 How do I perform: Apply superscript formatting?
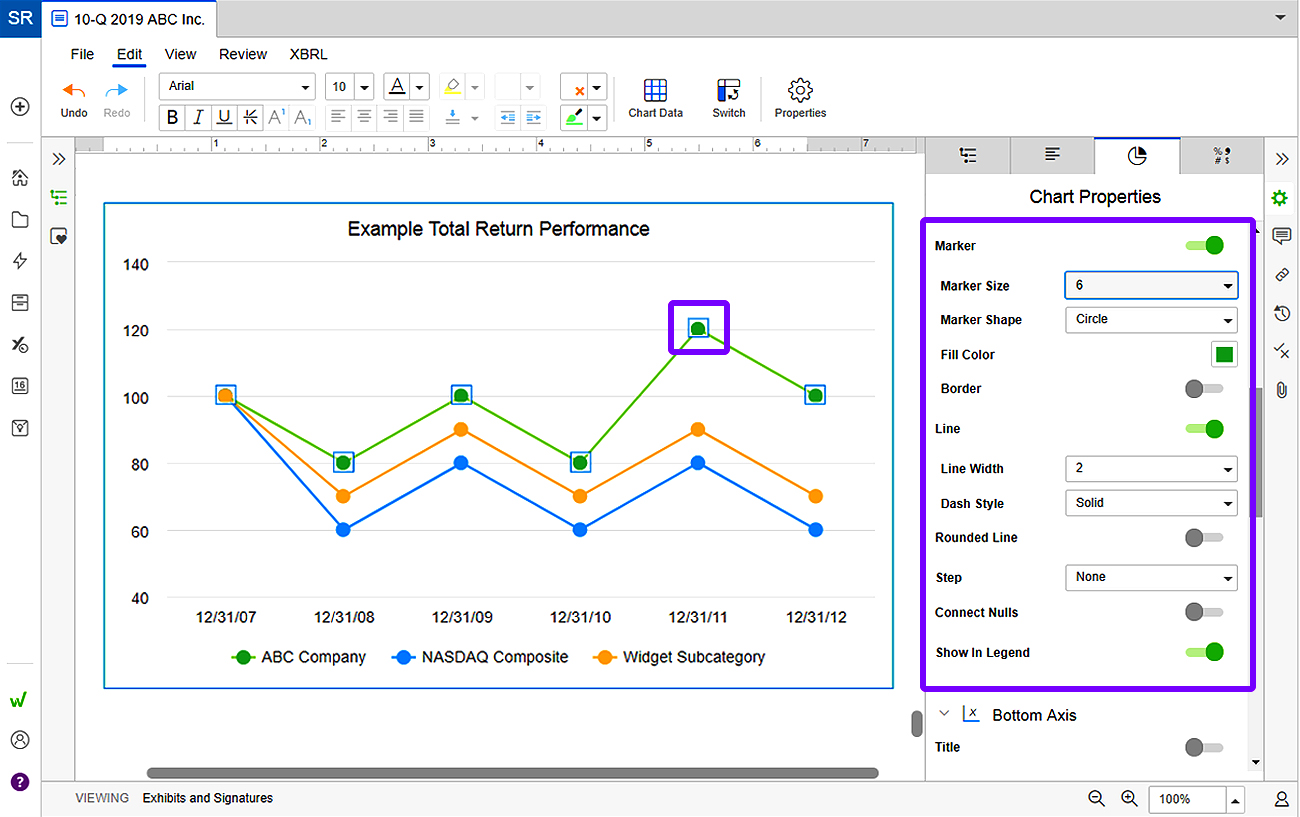tap(277, 118)
